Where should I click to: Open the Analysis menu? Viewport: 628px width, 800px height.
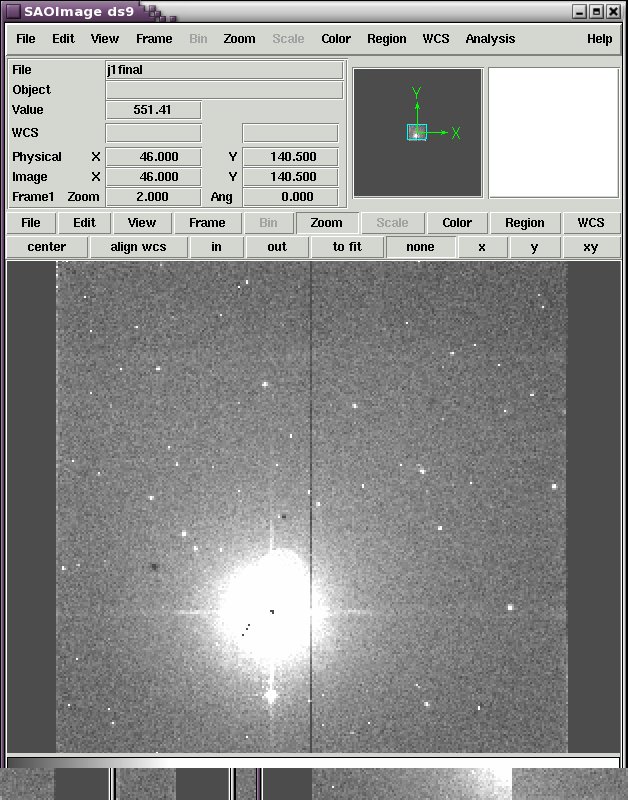coord(490,39)
